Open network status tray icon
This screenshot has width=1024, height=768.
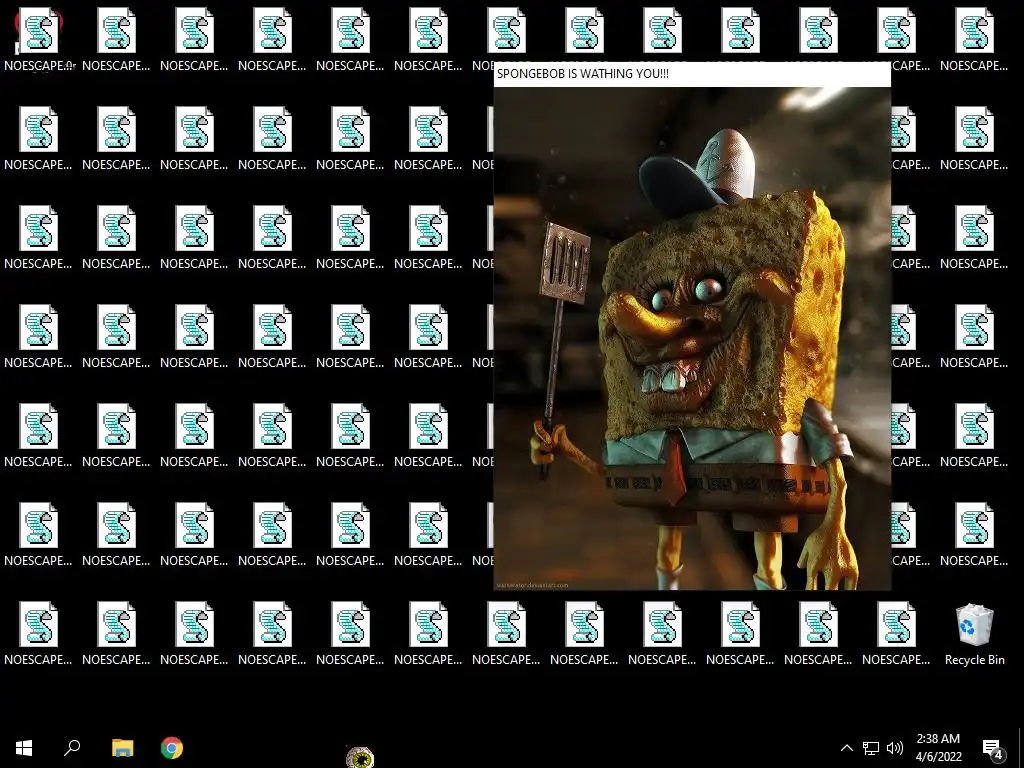click(x=871, y=748)
